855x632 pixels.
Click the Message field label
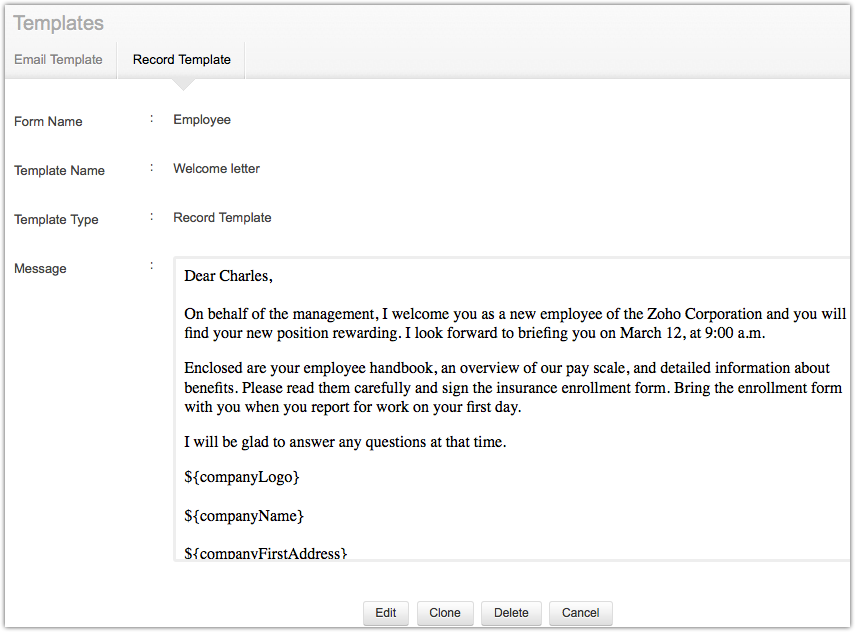coord(40,269)
